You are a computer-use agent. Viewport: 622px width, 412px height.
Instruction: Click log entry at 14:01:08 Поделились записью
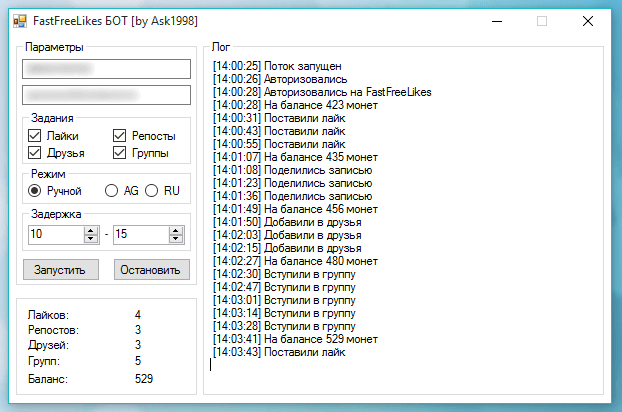292,170
